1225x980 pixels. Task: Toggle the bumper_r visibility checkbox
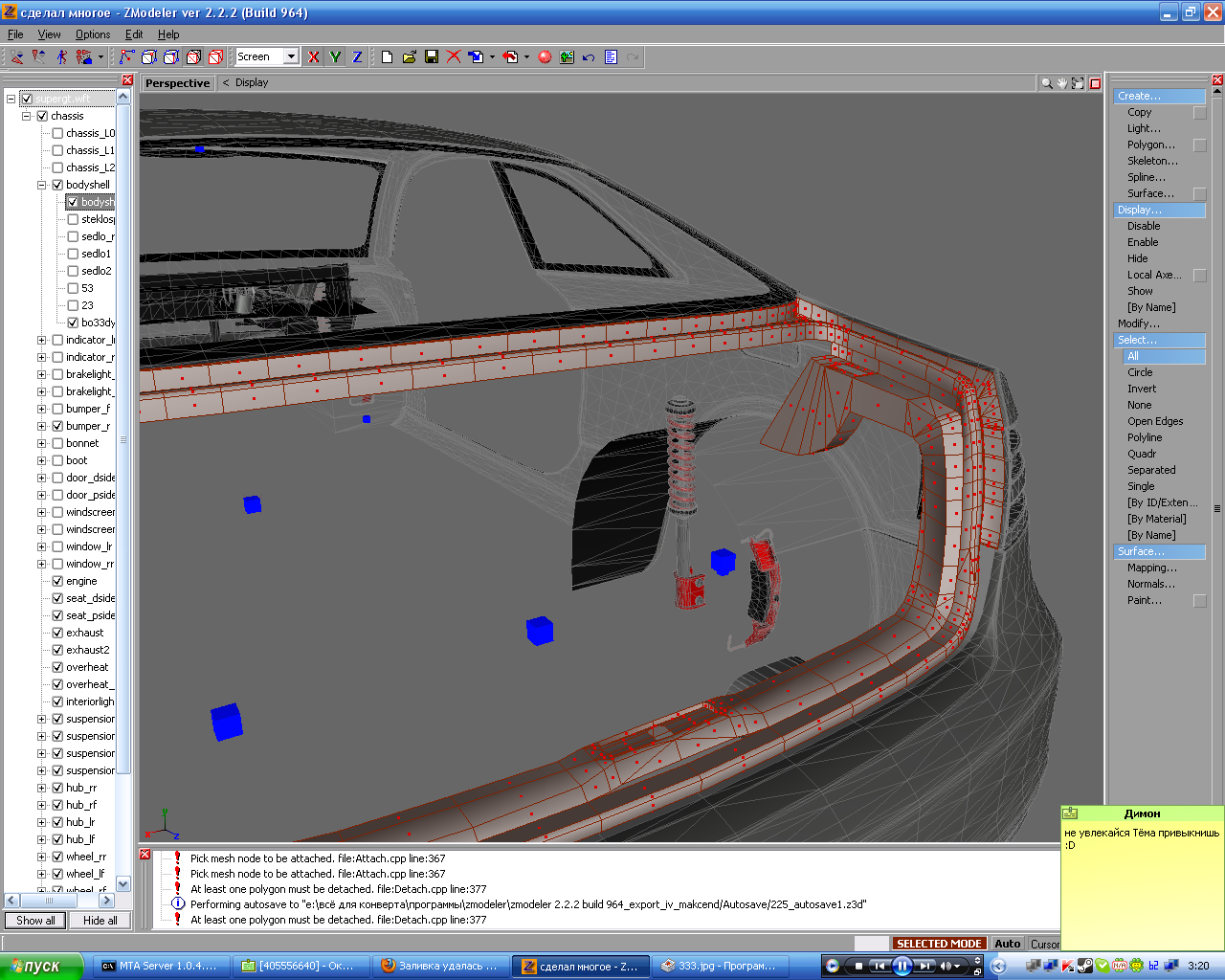pyautogui.click(x=57, y=426)
